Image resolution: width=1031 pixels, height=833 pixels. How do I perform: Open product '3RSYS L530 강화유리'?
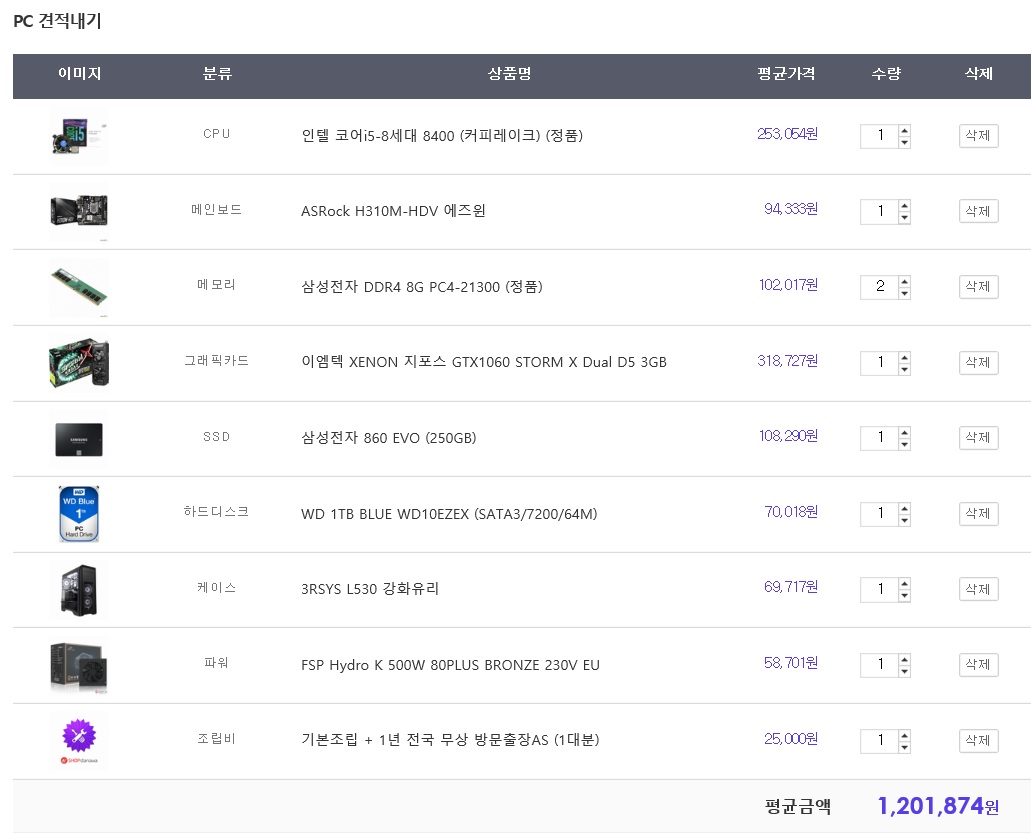pyautogui.click(x=370, y=588)
